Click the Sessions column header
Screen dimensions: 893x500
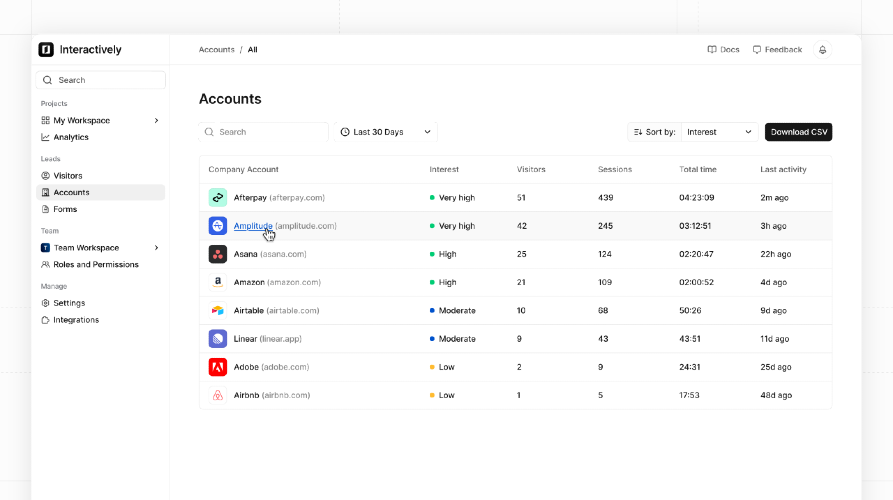pyautogui.click(x=615, y=170)
